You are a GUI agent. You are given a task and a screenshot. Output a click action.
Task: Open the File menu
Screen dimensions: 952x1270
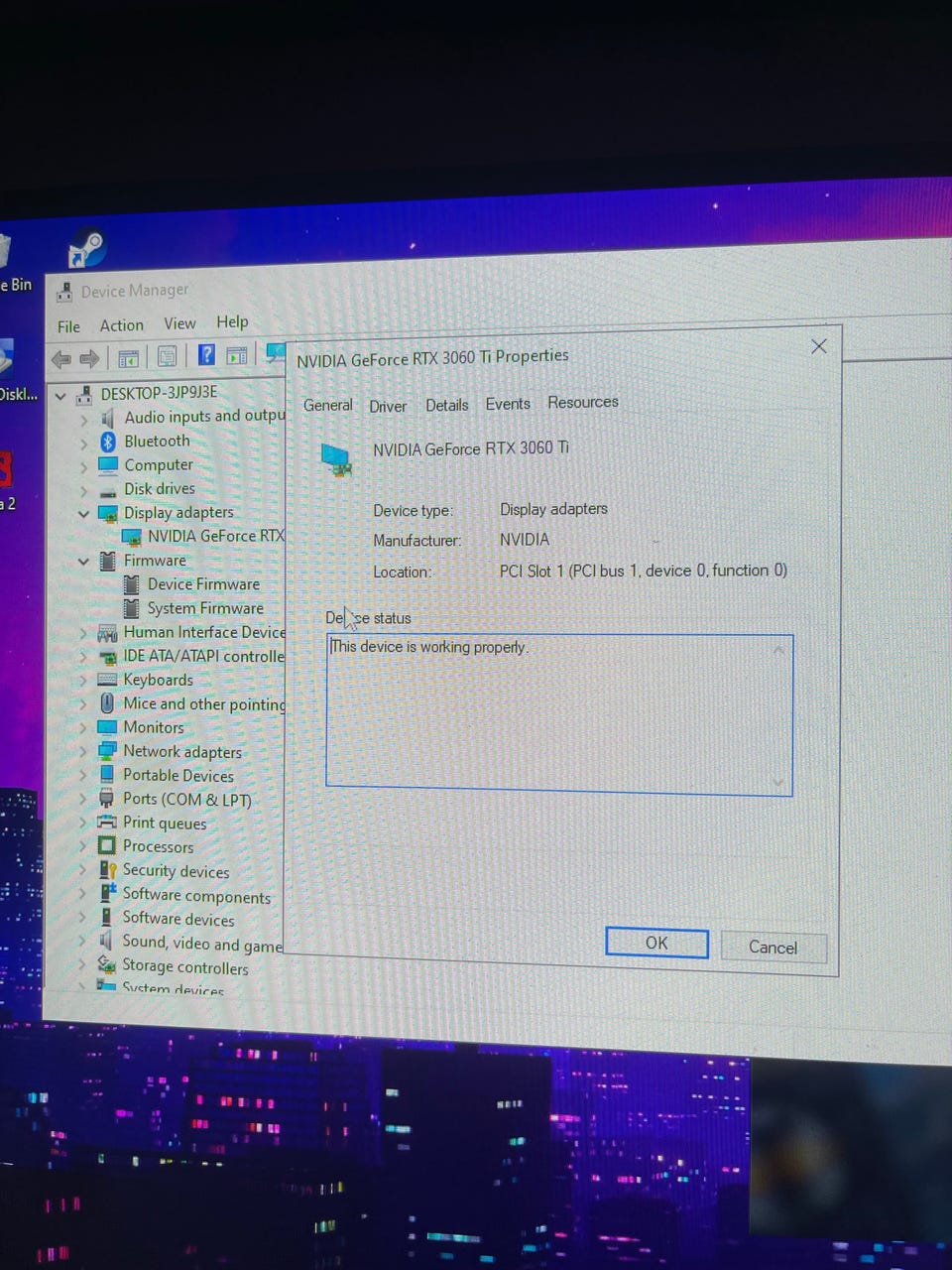pos(69,326)
